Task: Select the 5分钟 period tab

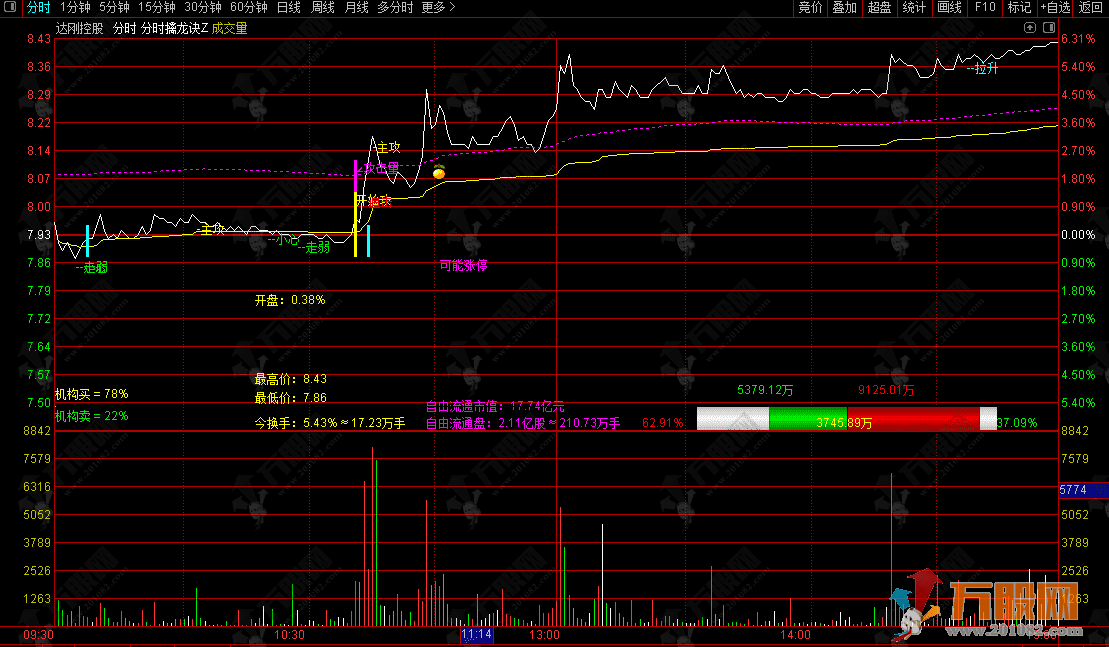Action: [115, 8]
